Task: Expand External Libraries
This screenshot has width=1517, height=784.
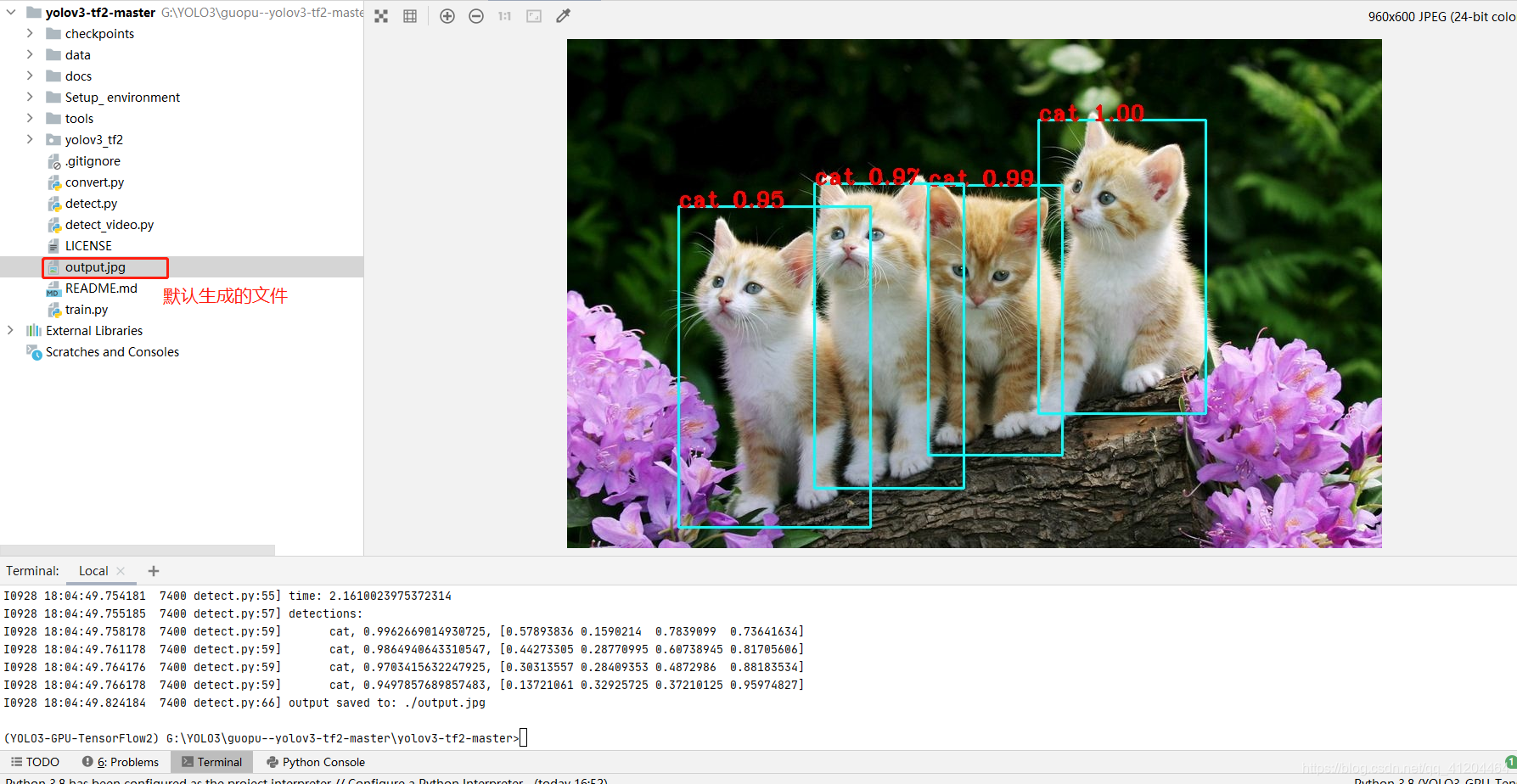Action: (x=9, y=330)
